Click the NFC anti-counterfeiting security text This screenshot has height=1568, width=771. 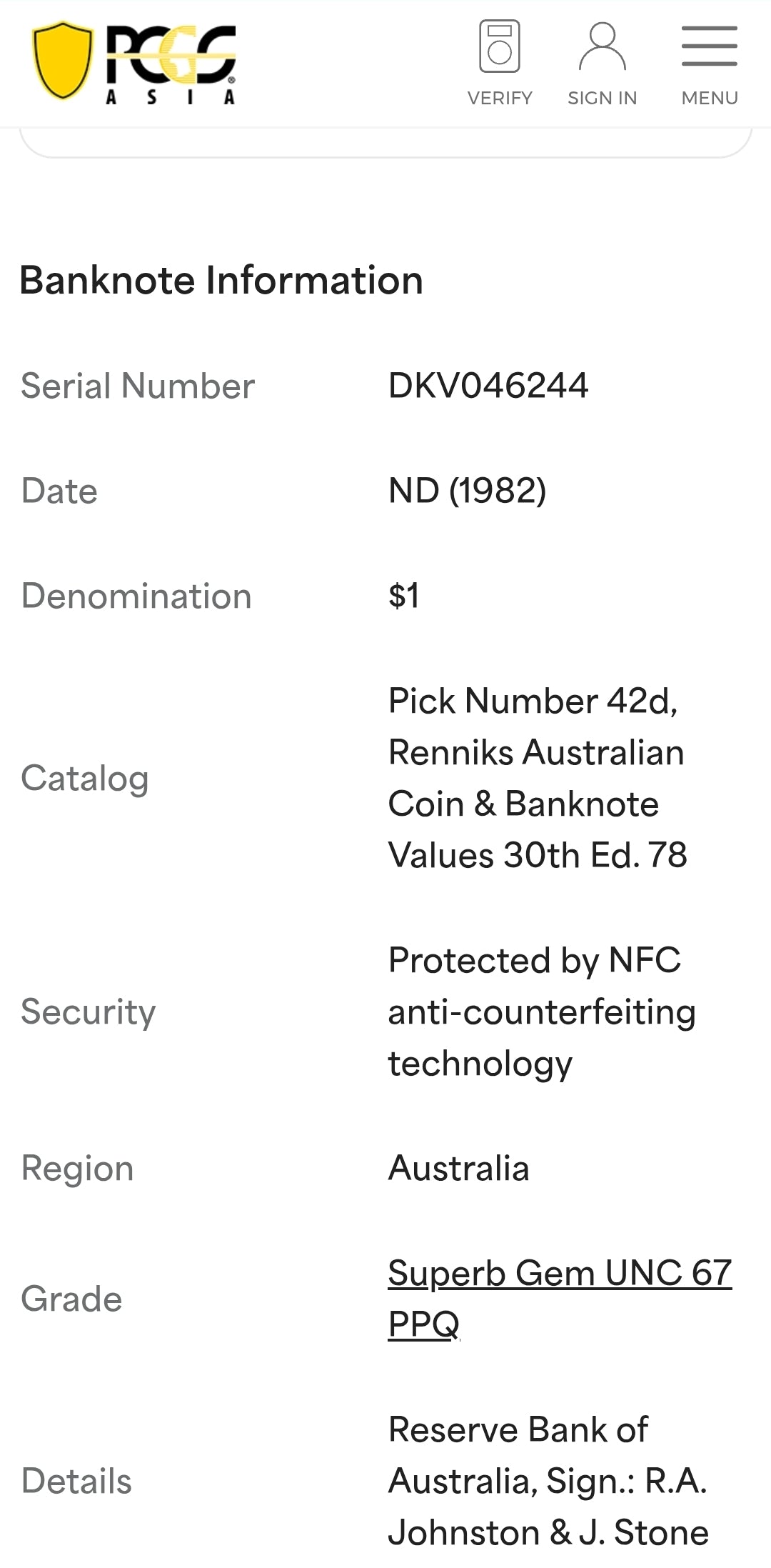coord(542,1012)
